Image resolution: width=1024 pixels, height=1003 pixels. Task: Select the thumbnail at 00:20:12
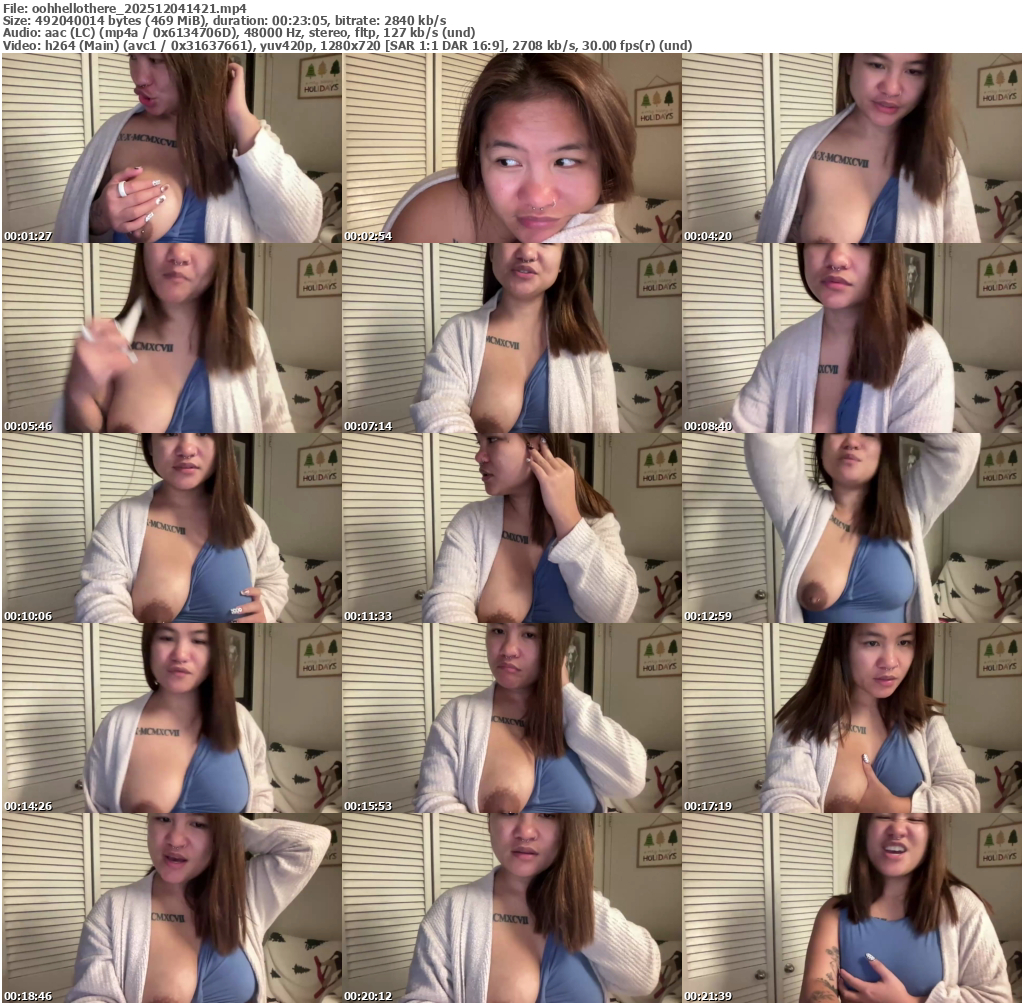(x=511, y=908)
